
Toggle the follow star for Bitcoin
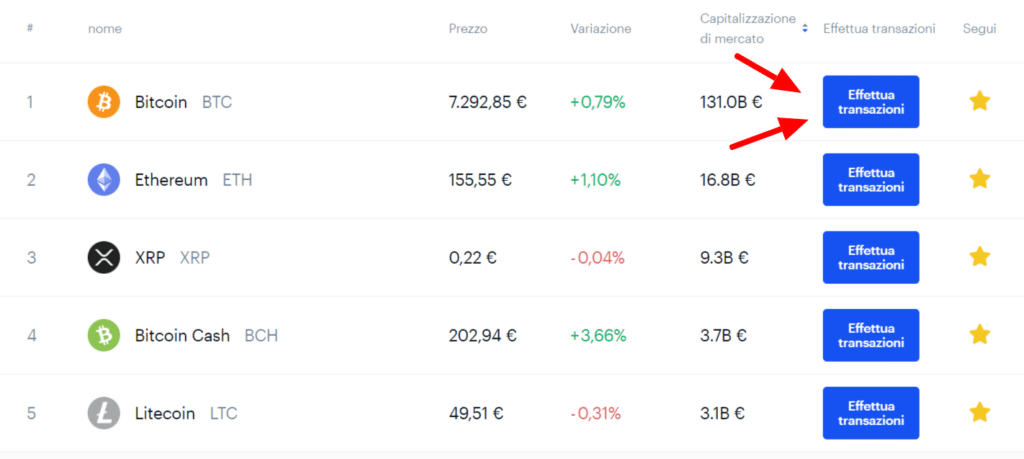(x=980, y=101)
